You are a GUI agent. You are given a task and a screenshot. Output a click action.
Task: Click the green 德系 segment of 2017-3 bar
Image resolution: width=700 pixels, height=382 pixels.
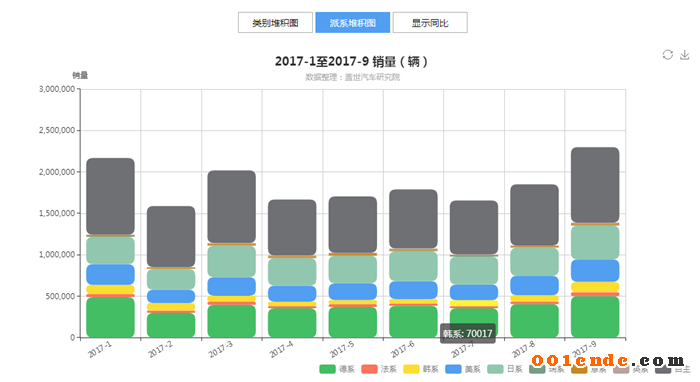(x=232, y=321)
